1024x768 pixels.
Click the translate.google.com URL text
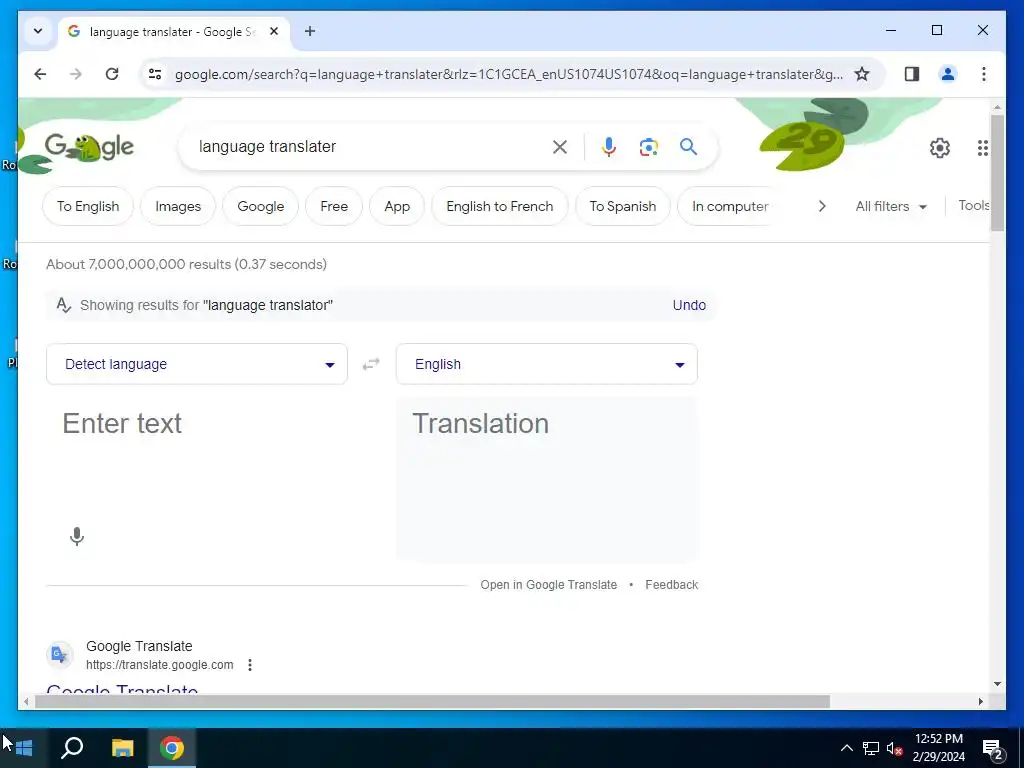(x=159, y=665)
